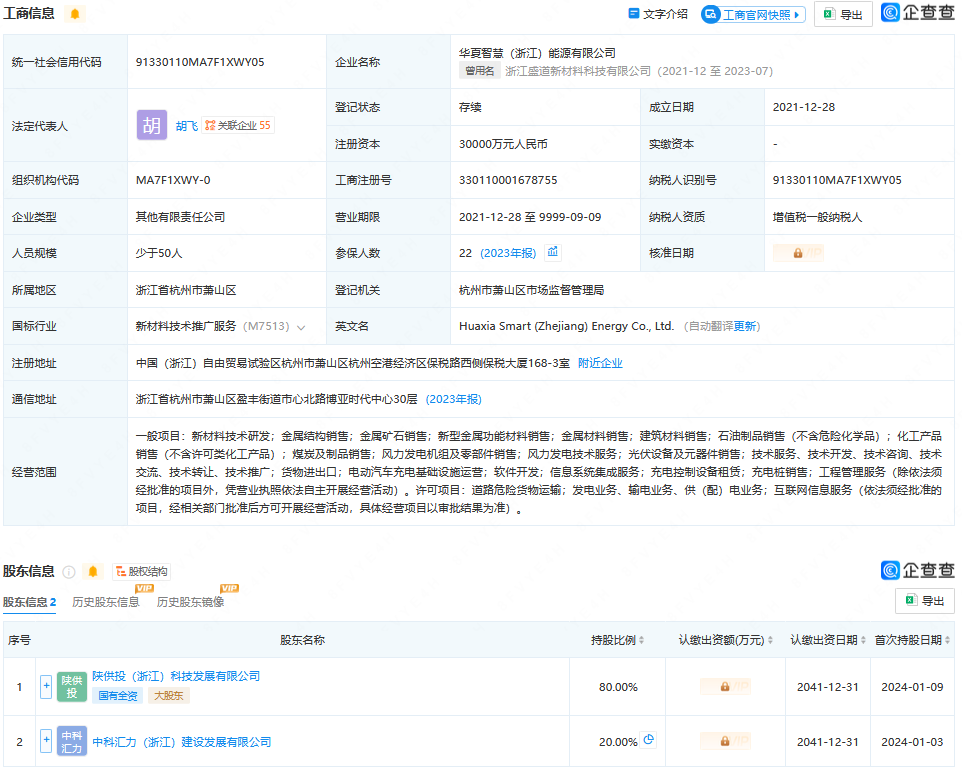This screenshot has height=773, width=962.
Task: Click the business term 2021-12-28 至 9999-09-09
Action: click(x=530, y=217)
